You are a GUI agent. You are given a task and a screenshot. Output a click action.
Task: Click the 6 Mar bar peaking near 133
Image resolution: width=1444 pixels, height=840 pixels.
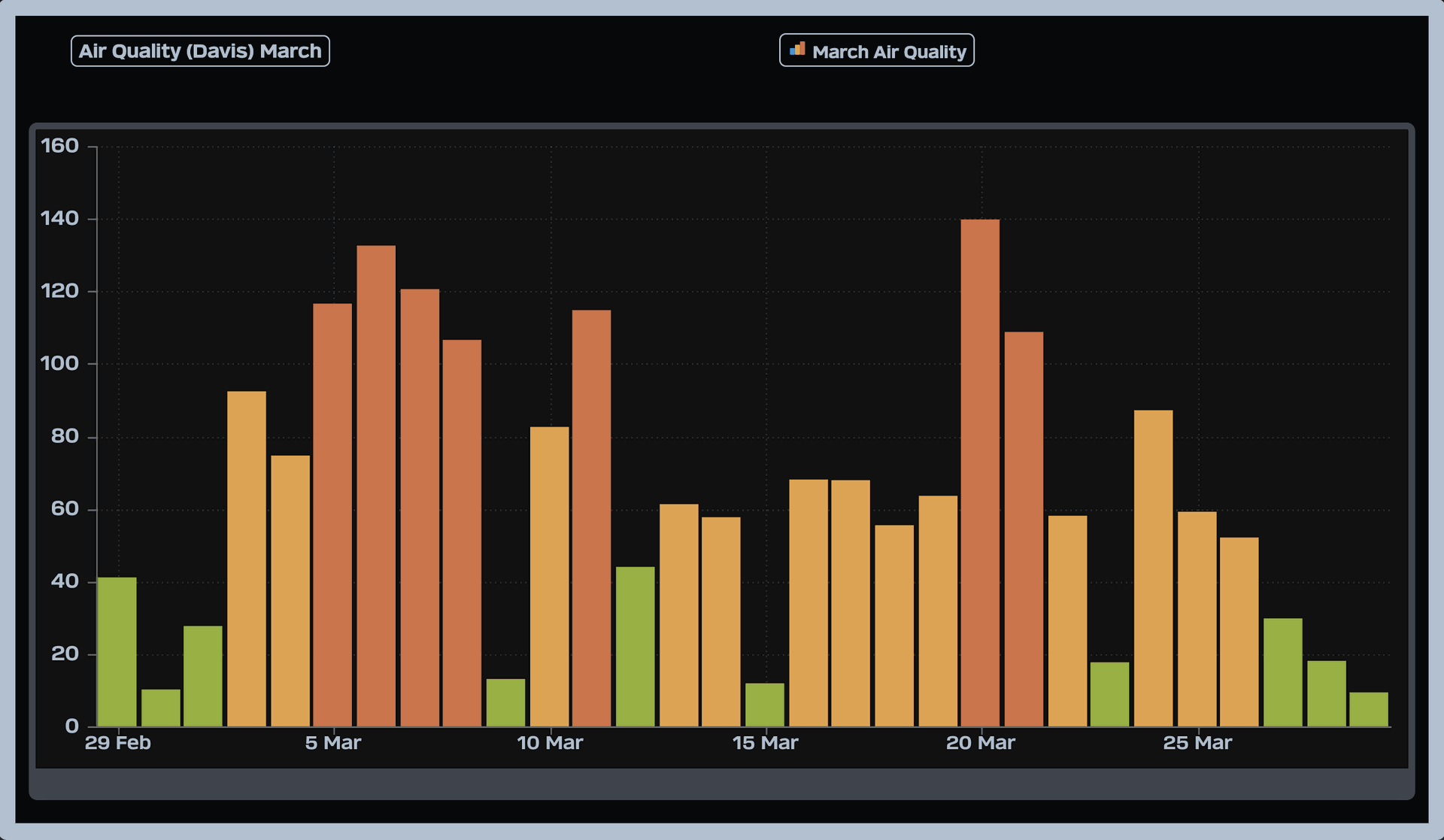(376, 486)
